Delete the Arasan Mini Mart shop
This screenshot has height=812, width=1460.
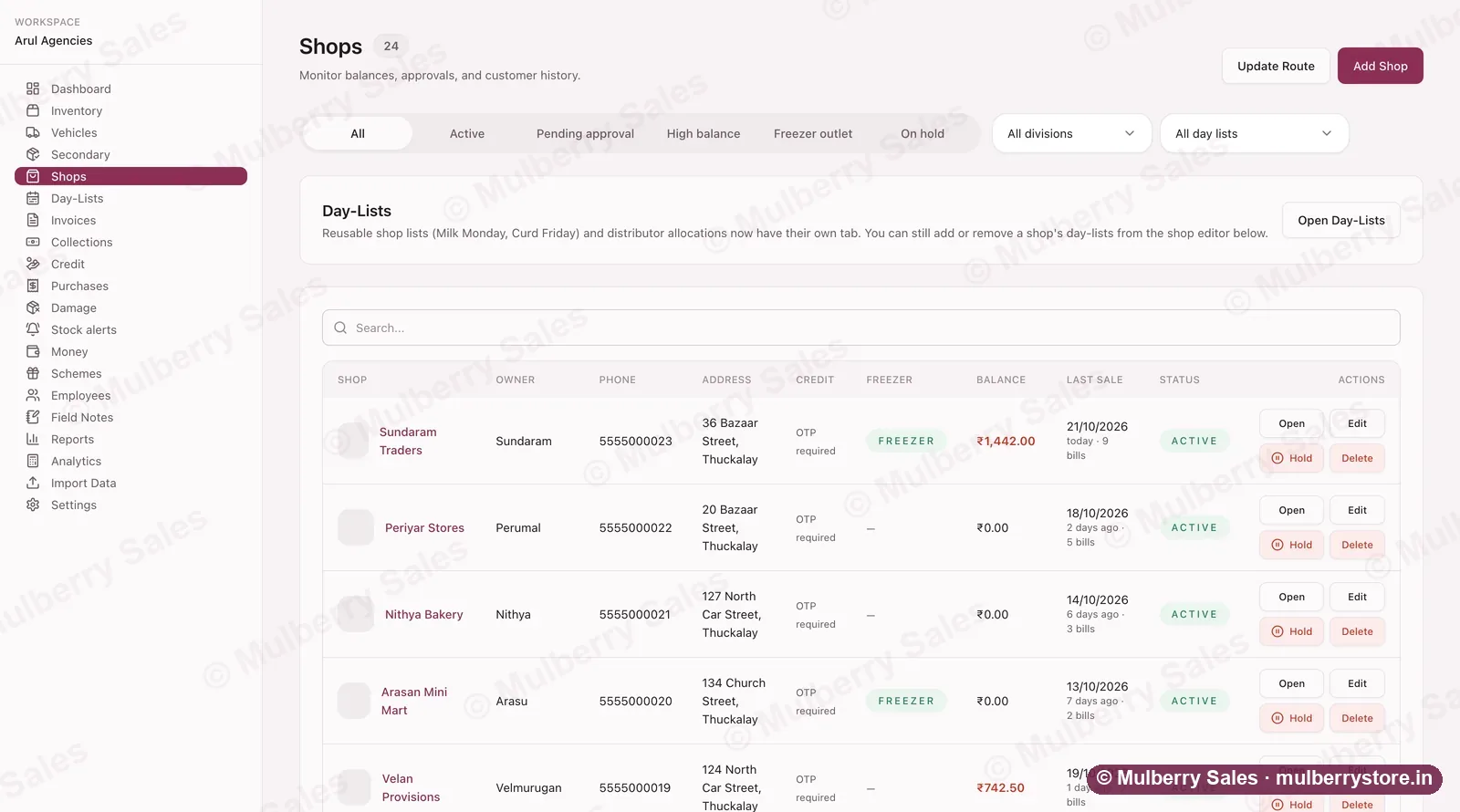point(1357,718)
